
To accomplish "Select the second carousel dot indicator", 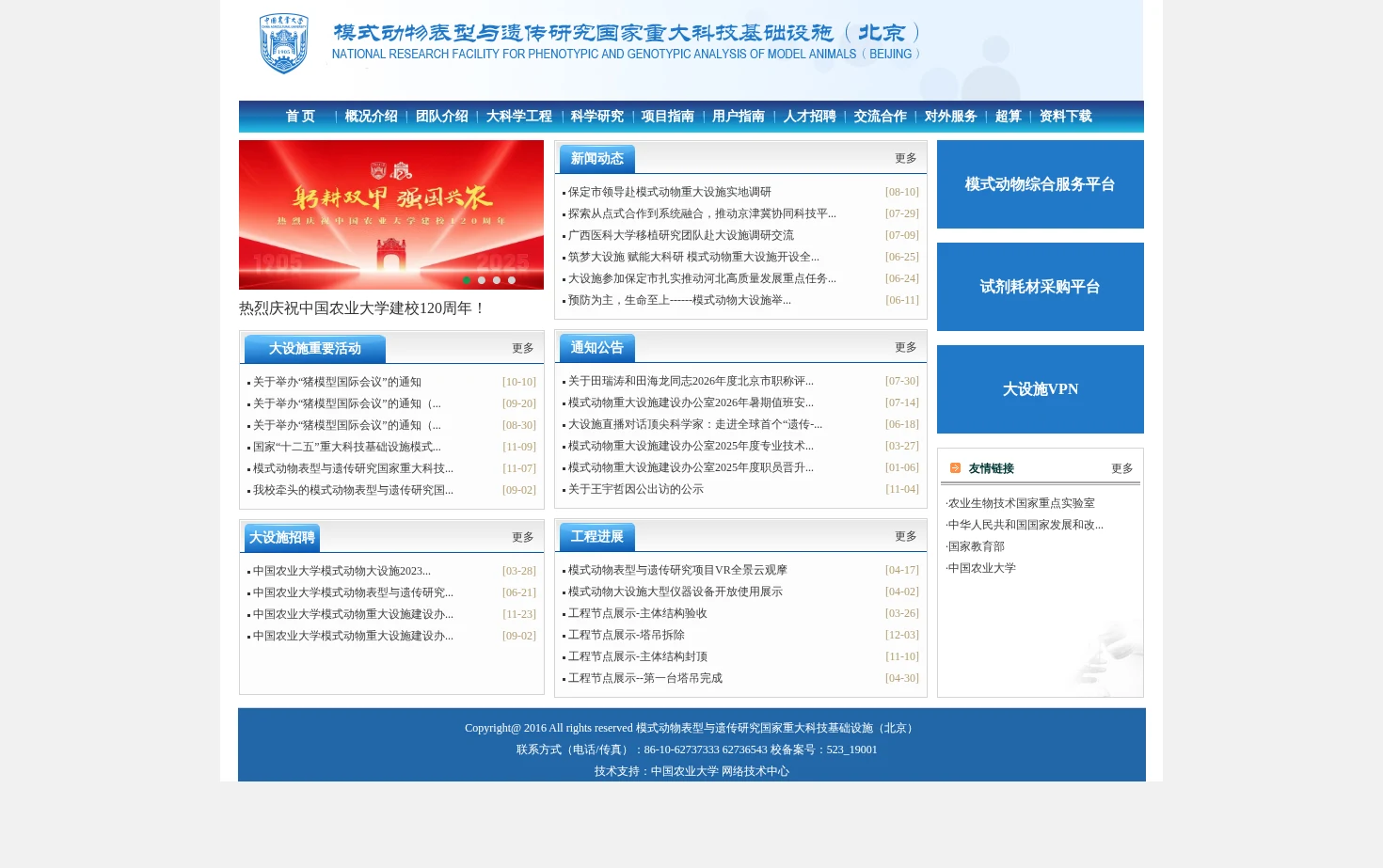I will coord(482,280).
